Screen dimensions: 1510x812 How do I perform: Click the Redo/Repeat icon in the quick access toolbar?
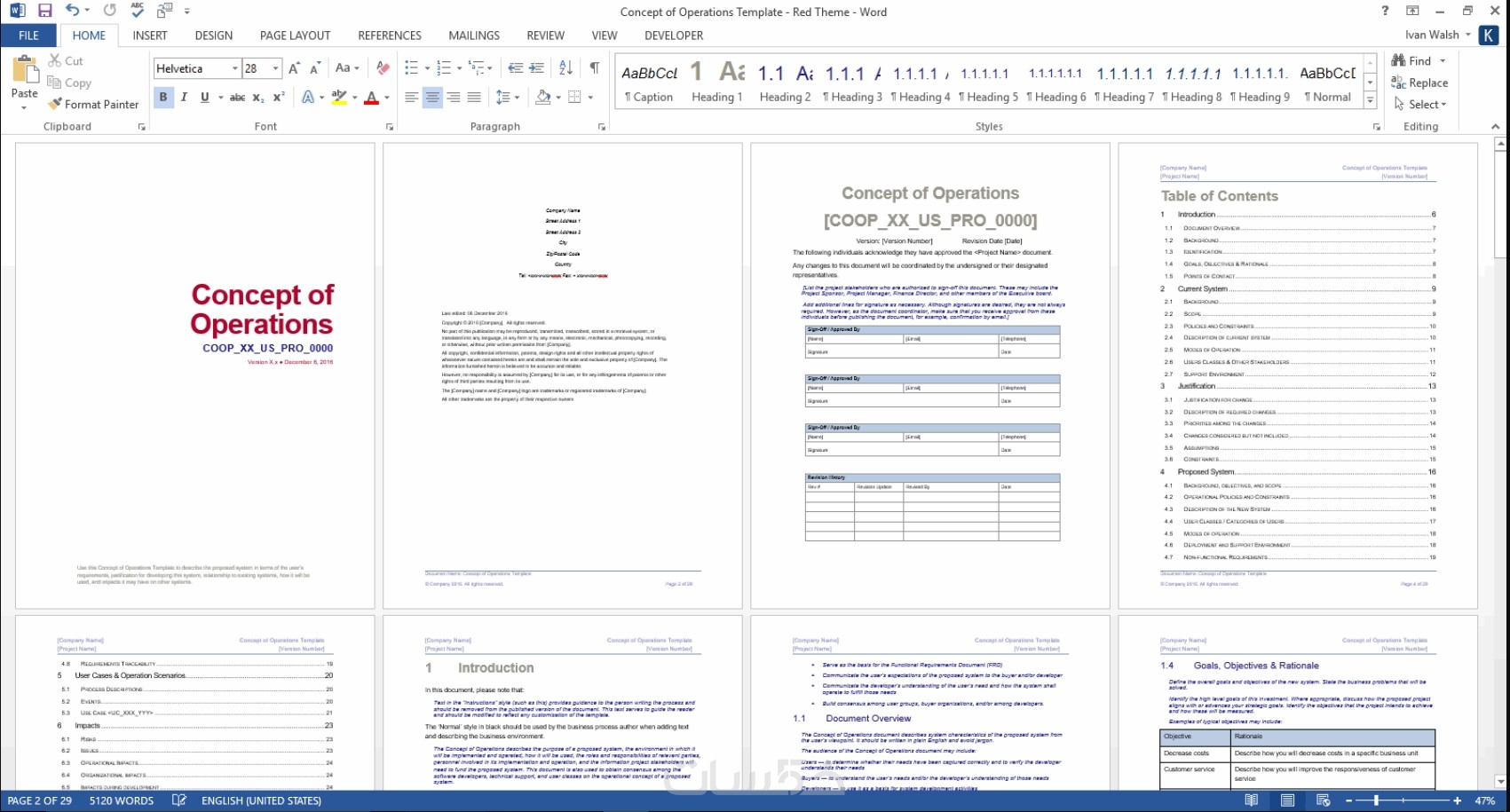(109, 11)
